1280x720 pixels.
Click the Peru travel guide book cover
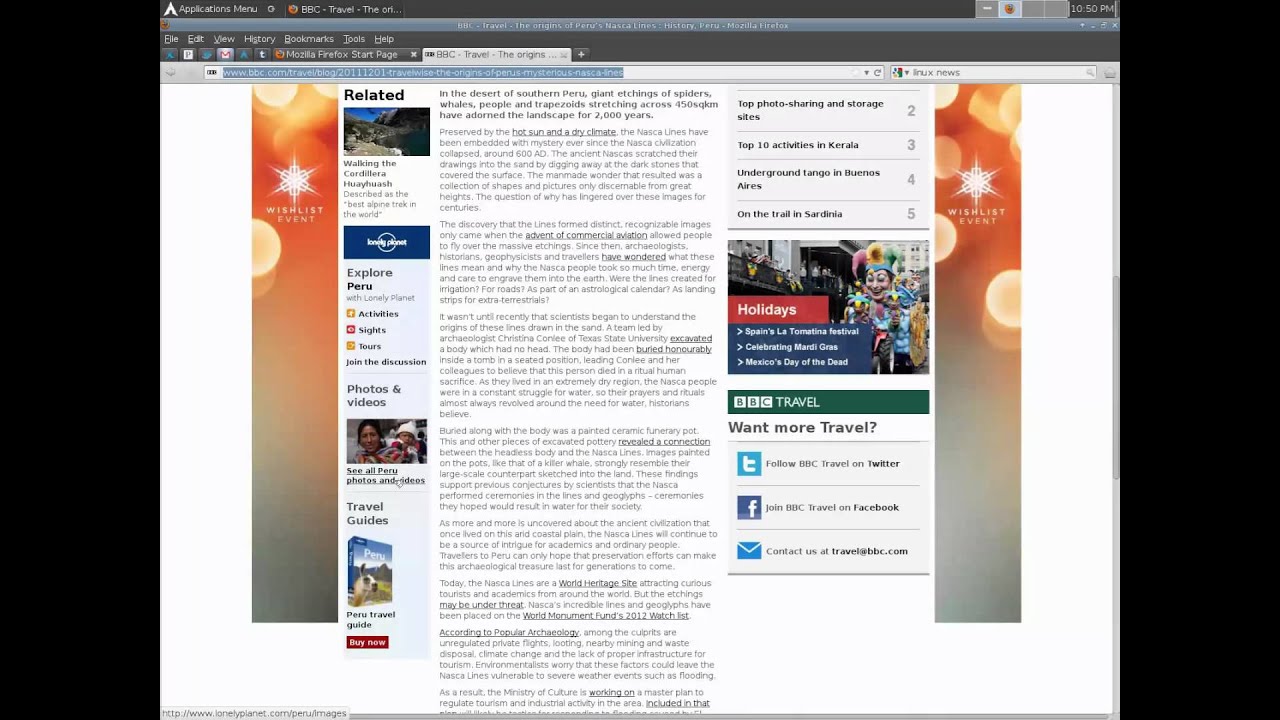click(369, 571)
